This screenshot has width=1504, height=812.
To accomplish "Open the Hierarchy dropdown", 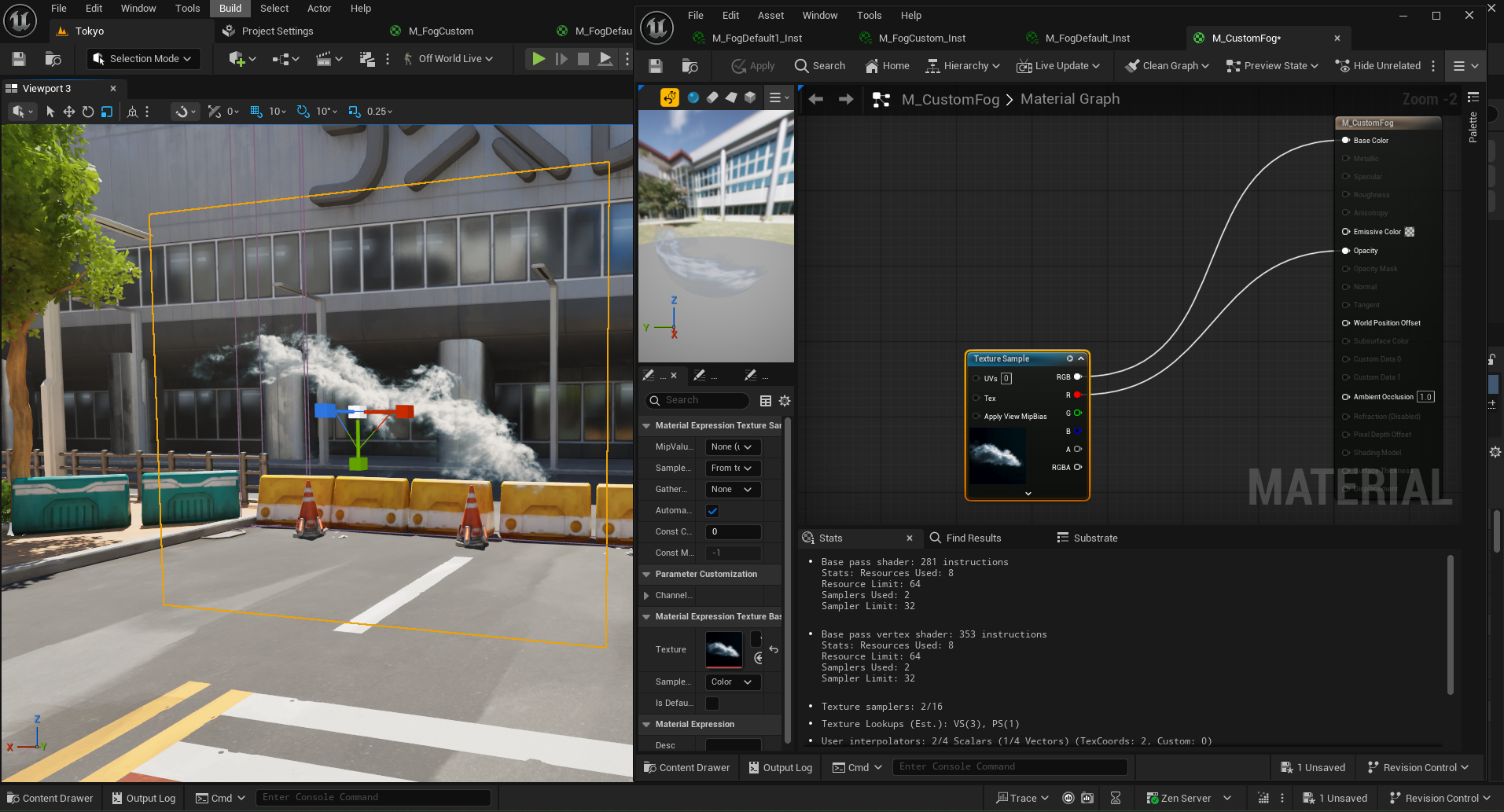I will [963, 66].
